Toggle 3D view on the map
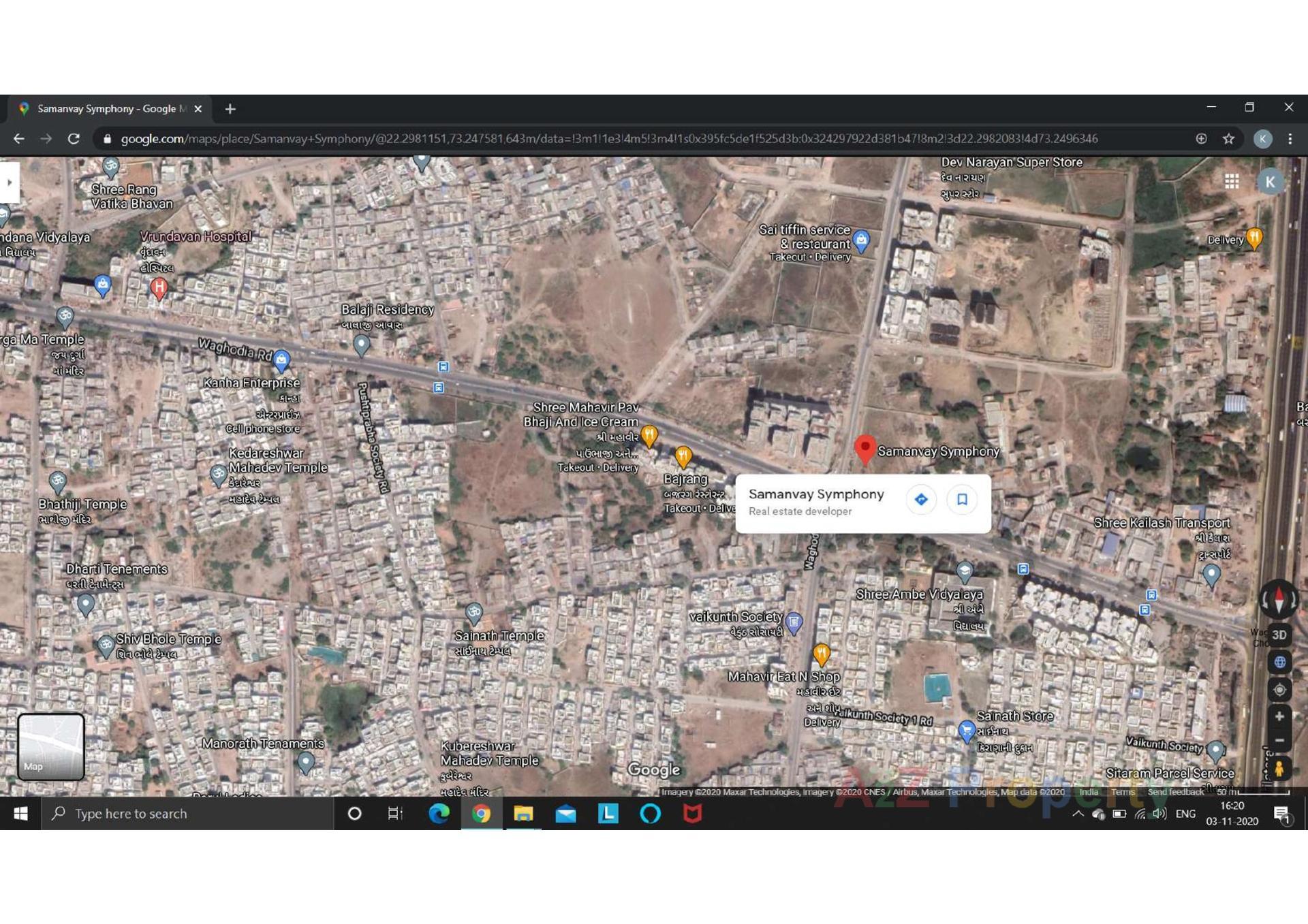This screenshot has width=1308, height=924. point(1279,634)
